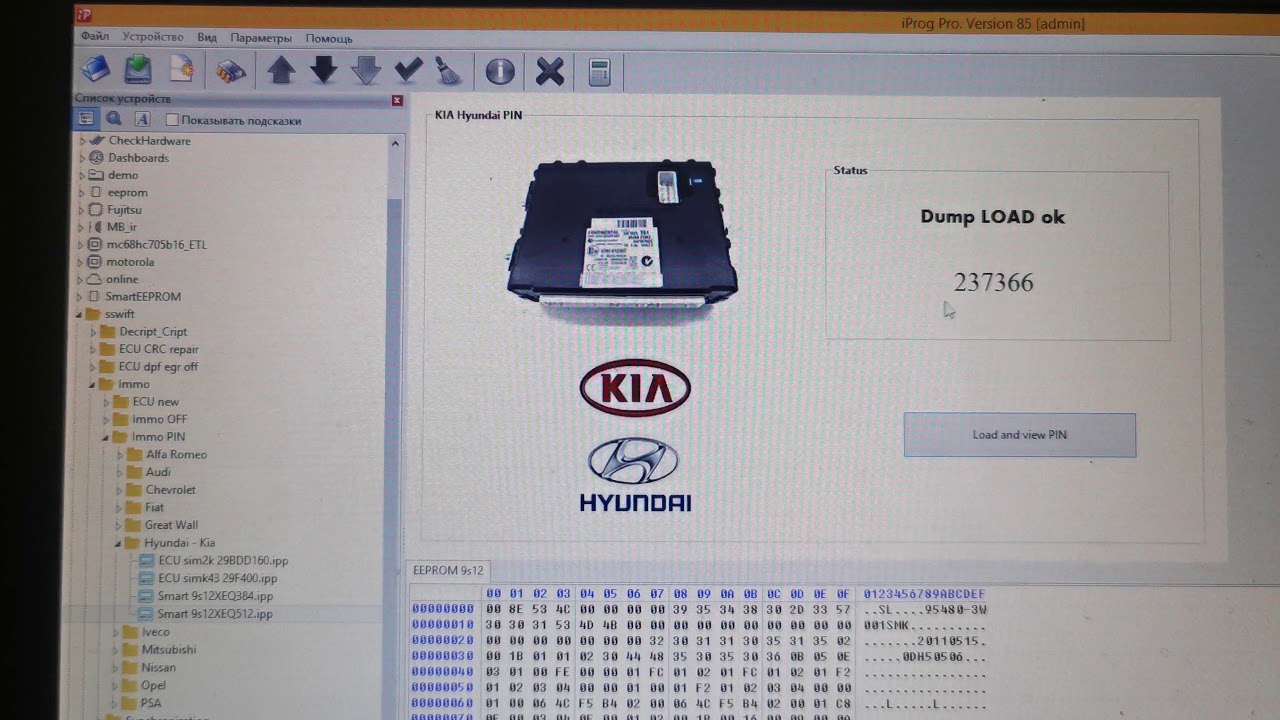Select the Nissan folder
This screenshot has height=720, width=1280.
(158, 667)
